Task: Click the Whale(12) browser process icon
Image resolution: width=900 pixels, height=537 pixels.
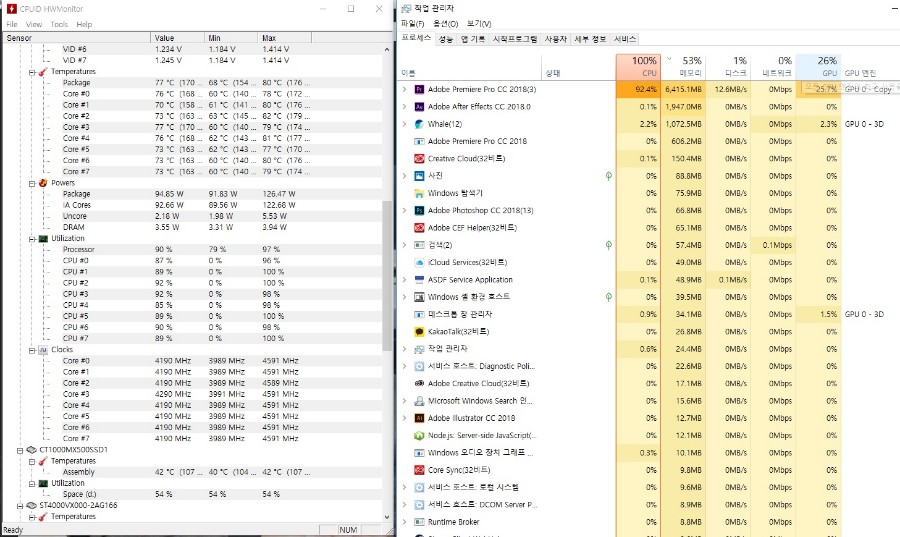Action: [x=419, y=124]
